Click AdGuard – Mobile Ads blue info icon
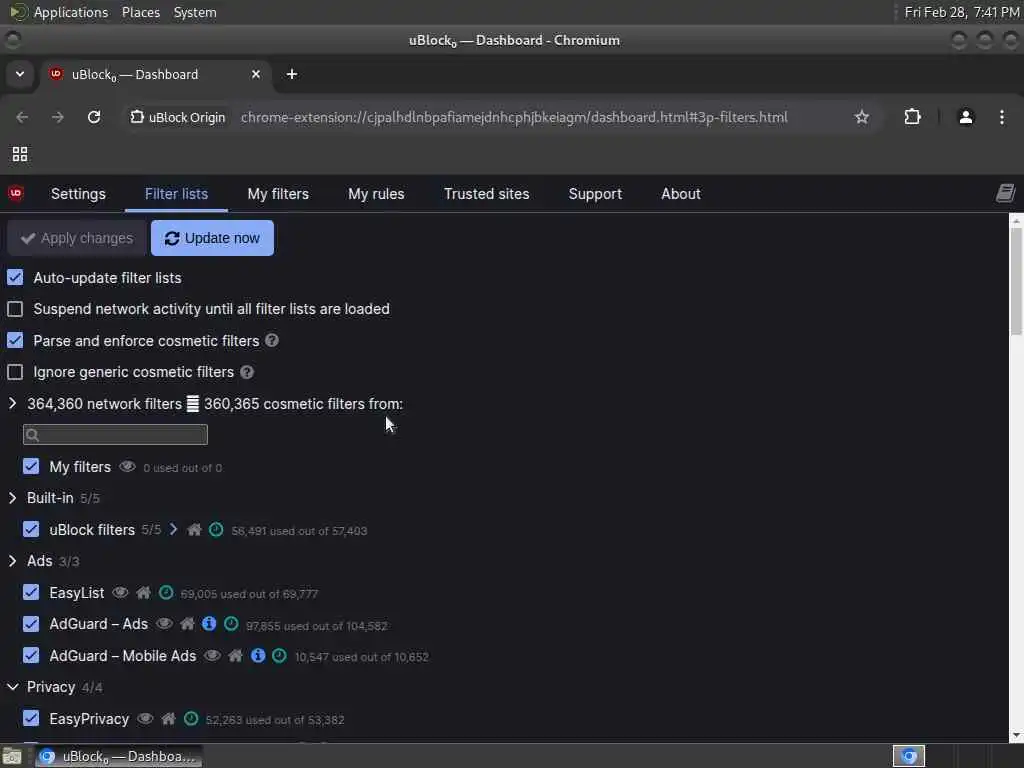This screenshot has width=1024, height=768. pyautogui.click(x=258, y=655)
